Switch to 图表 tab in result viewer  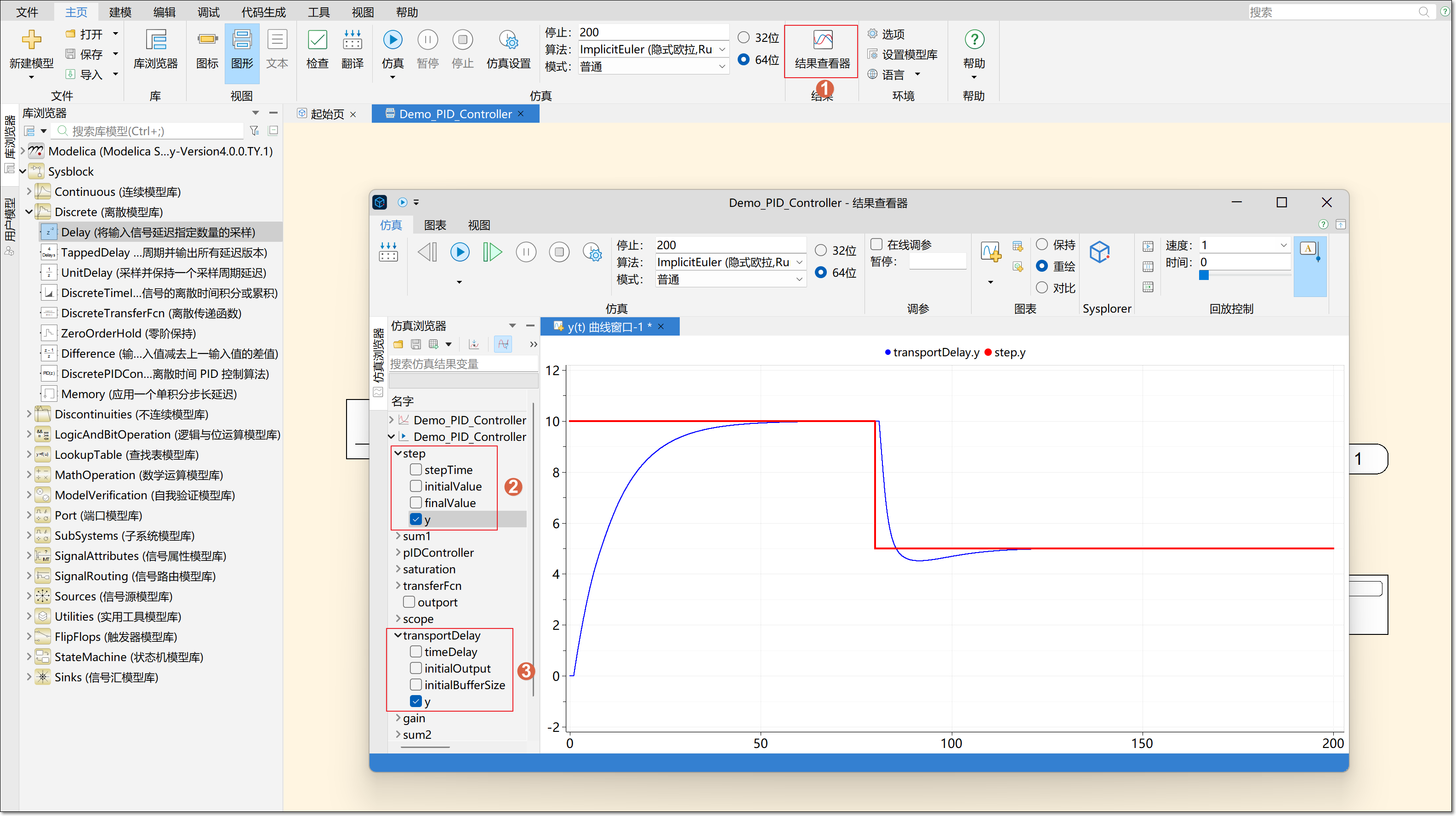435,225
